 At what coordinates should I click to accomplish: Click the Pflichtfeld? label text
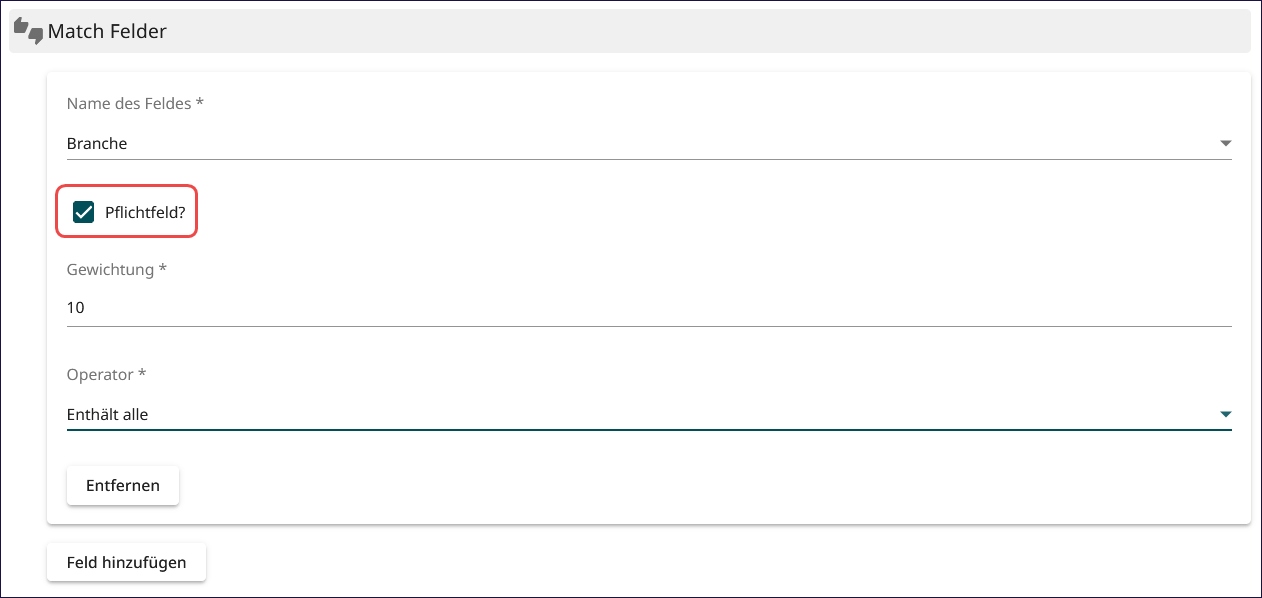click(145, 212)
